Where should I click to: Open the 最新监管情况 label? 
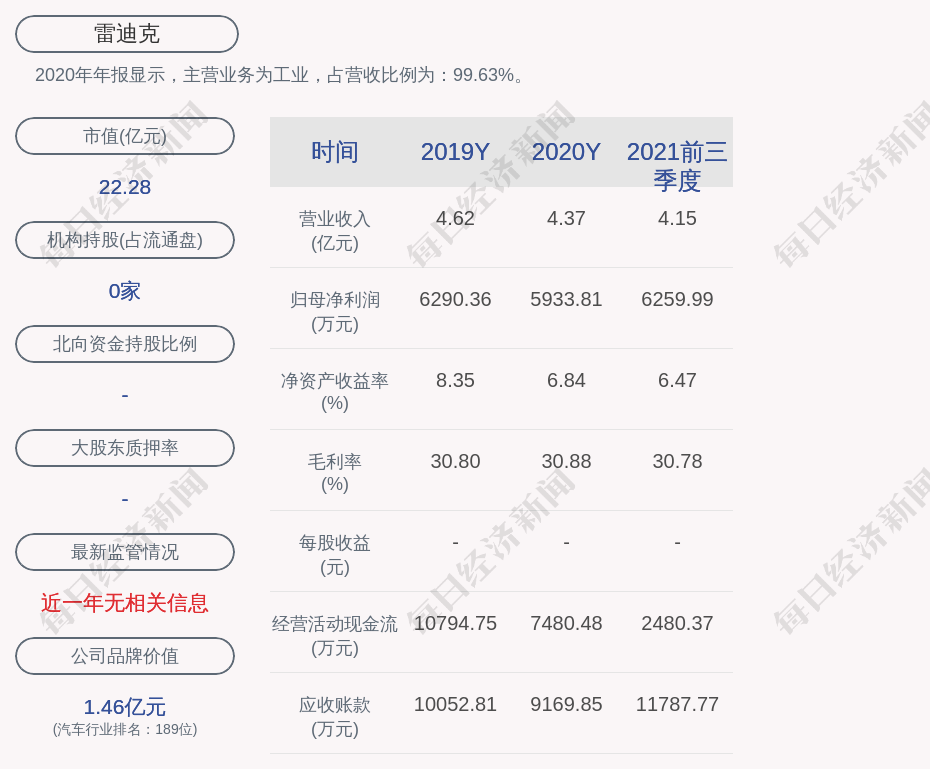[x=125, y=552]
